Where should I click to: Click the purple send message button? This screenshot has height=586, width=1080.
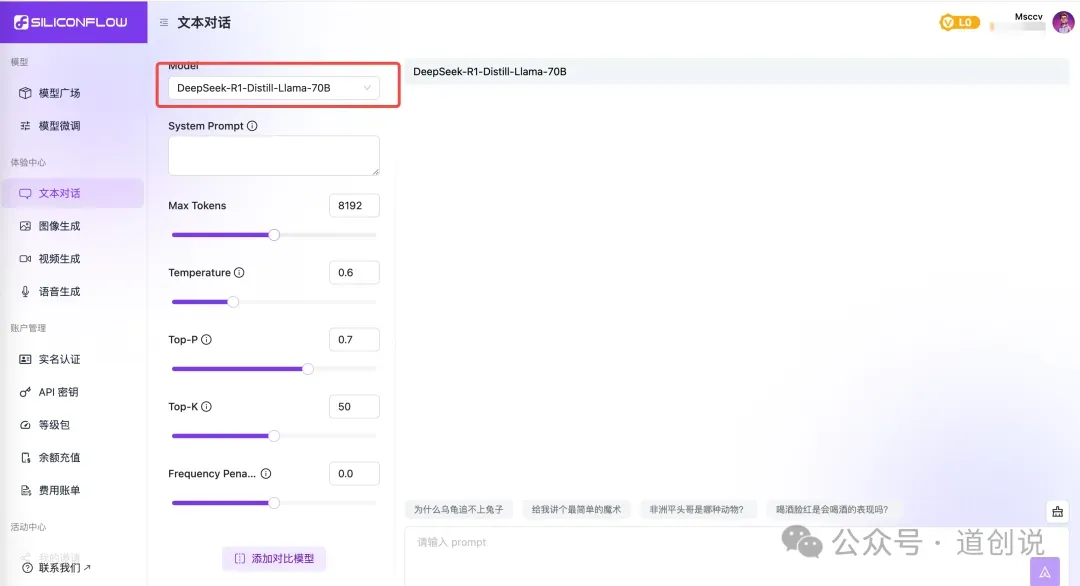pos(1045,572)
